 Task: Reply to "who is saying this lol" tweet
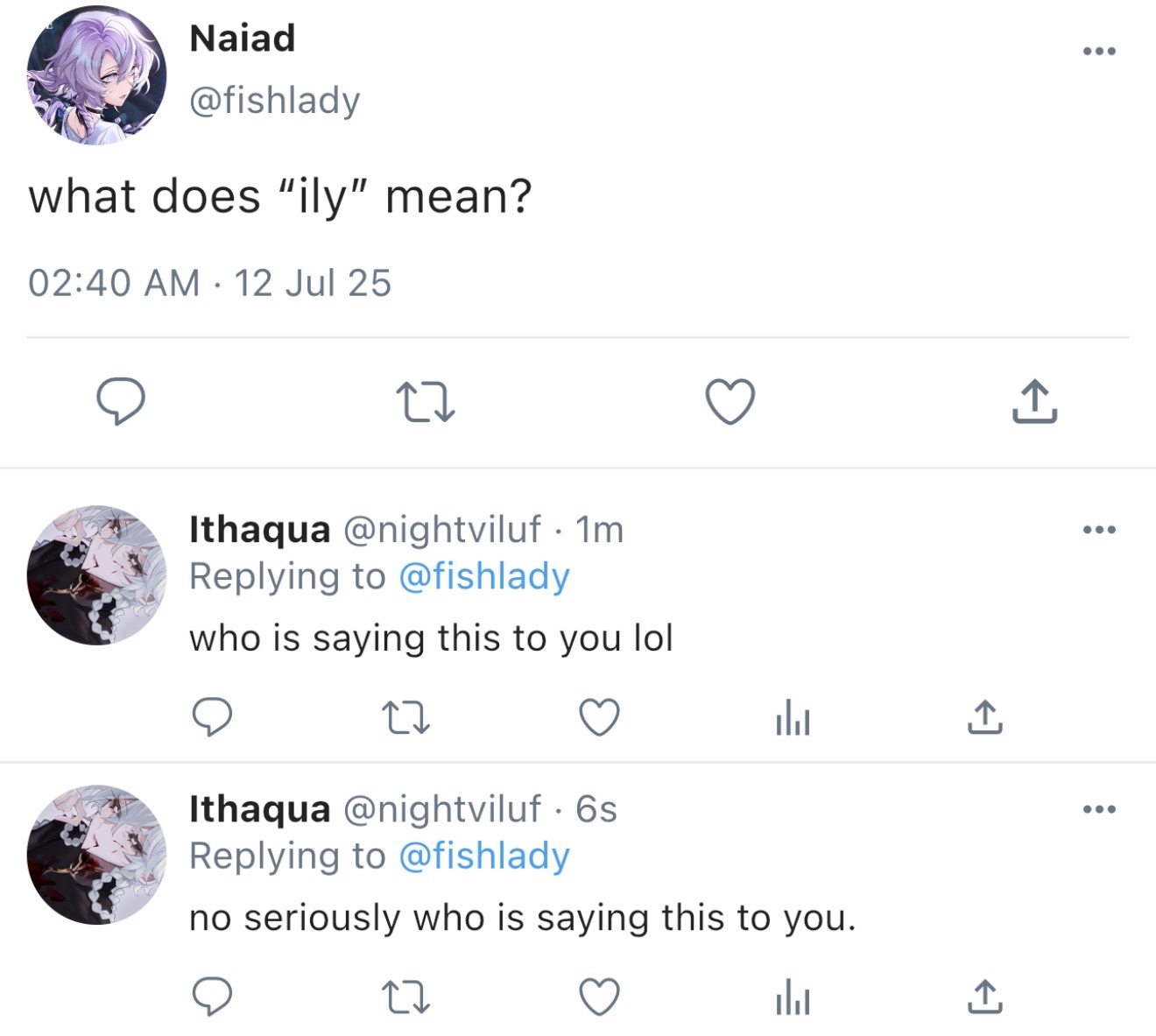(x=212, y=717)
